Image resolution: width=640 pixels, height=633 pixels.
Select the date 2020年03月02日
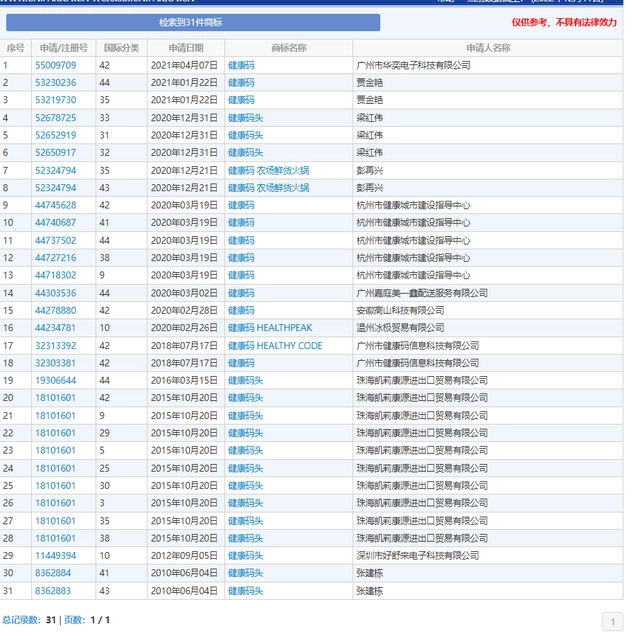[x=184, y=293]
